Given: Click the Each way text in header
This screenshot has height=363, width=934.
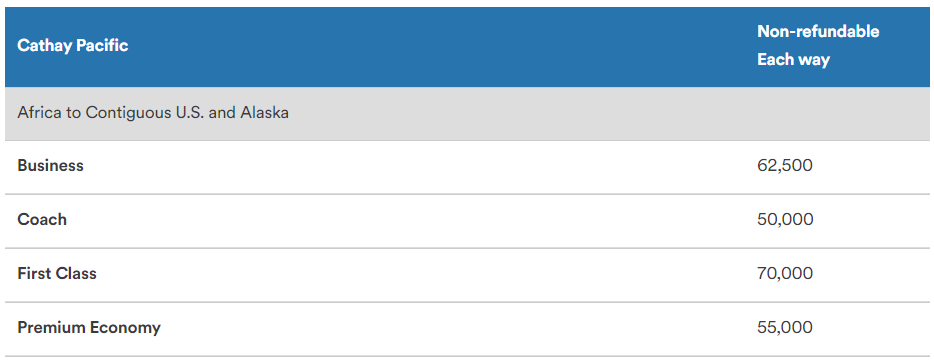Looking at the screenshot, I should coord(793,60).
